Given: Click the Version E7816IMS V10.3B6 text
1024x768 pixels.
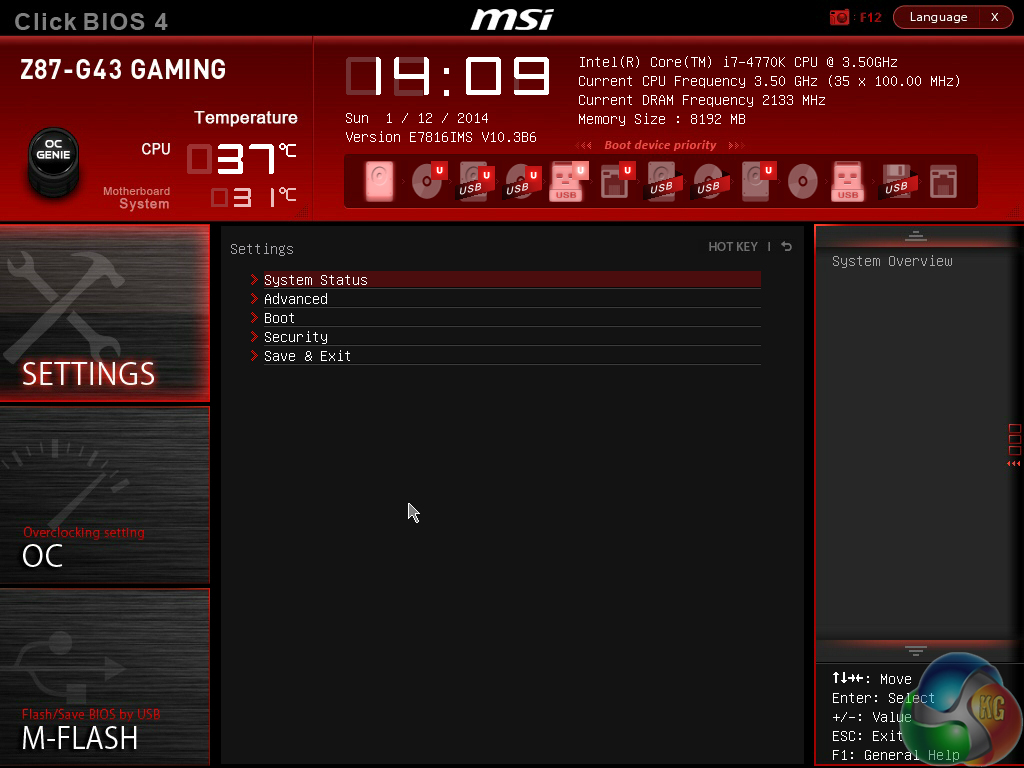Looking at the screenshot, I should coord(441,137).
